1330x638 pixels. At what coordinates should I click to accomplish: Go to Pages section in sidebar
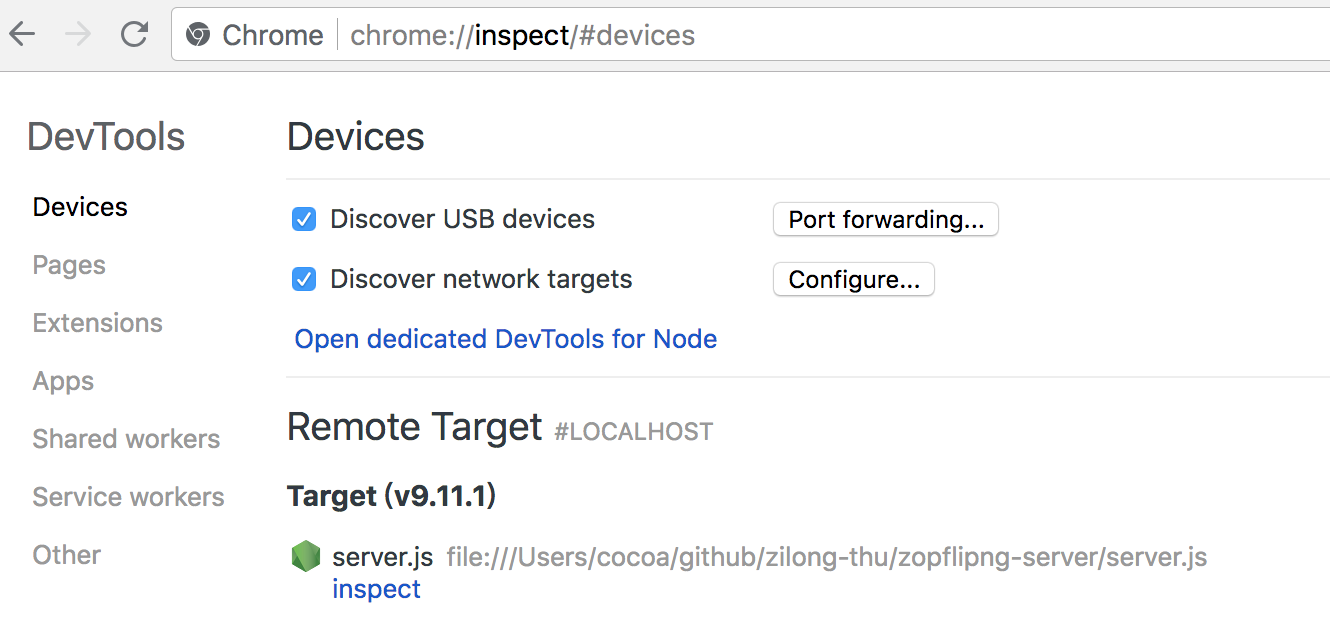(x=69, y=265)
